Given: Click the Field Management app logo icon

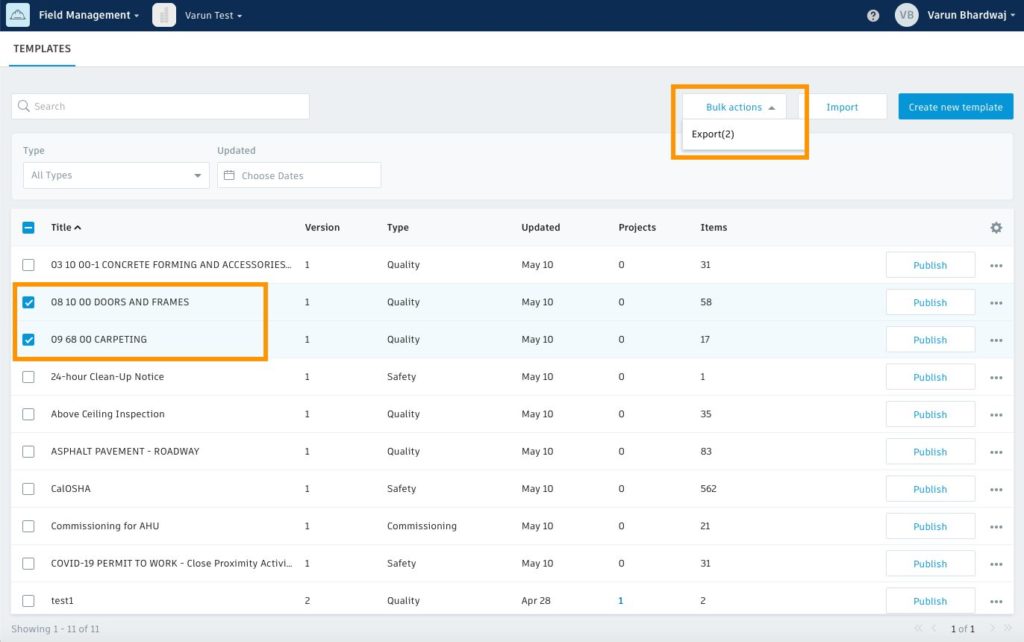Looking at the screenshot, I should click(15, 14).
